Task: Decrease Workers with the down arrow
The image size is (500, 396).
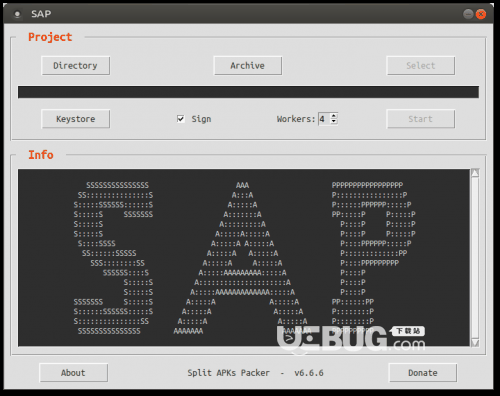Action: tap(334, 122)
